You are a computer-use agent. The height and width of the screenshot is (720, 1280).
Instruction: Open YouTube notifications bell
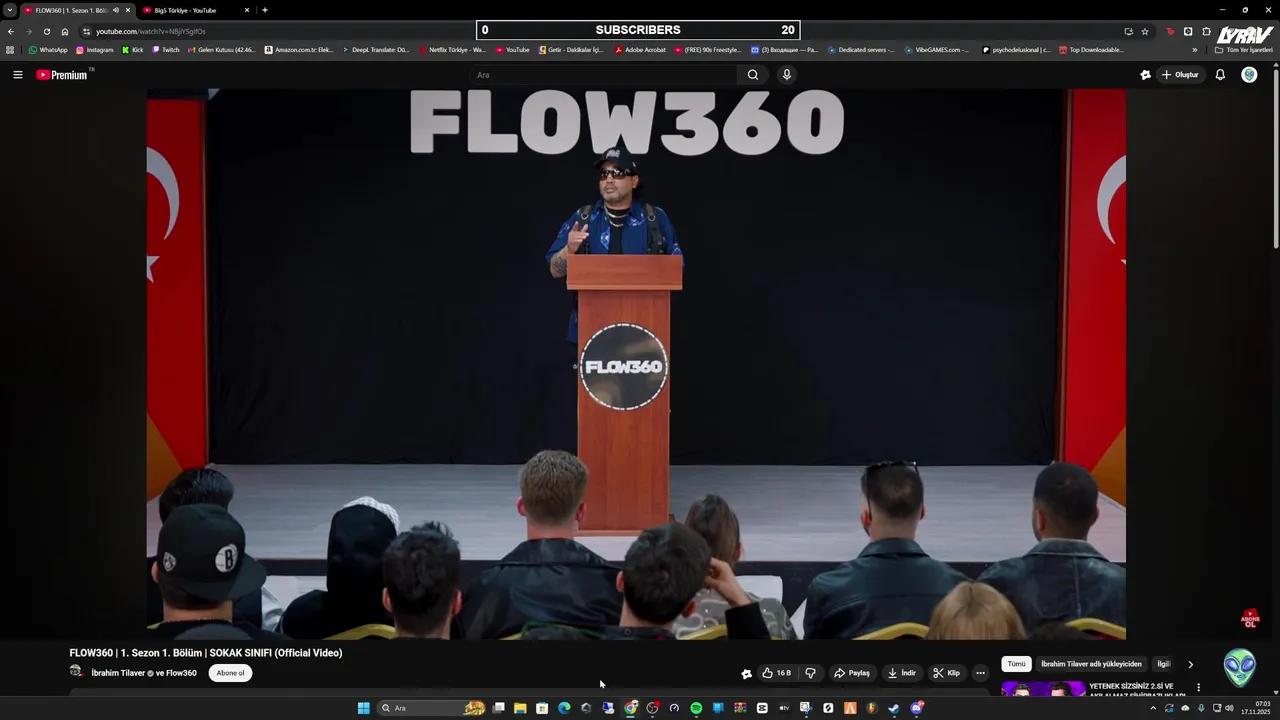pos(1220,75)
